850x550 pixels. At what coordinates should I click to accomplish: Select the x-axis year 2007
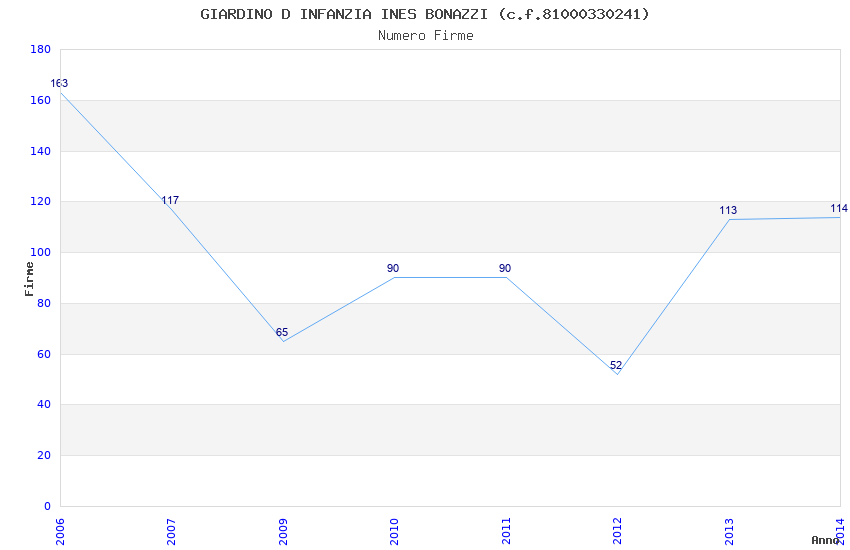coord(171,531)
